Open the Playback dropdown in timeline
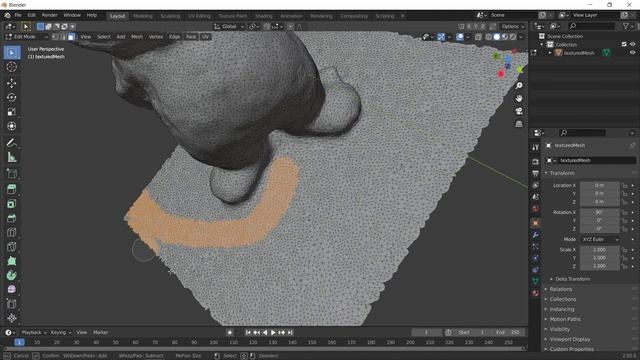Screen dimensions: 640x360 click(x=33, y=333)
